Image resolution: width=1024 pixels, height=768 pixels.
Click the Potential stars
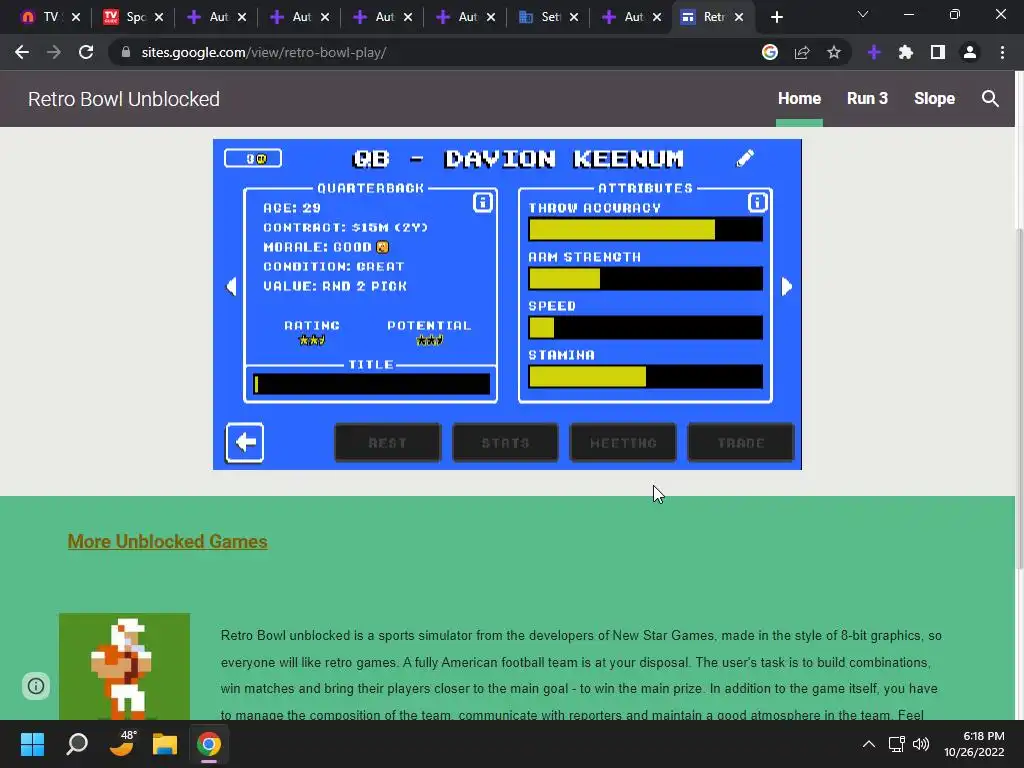tap(429, 340)
